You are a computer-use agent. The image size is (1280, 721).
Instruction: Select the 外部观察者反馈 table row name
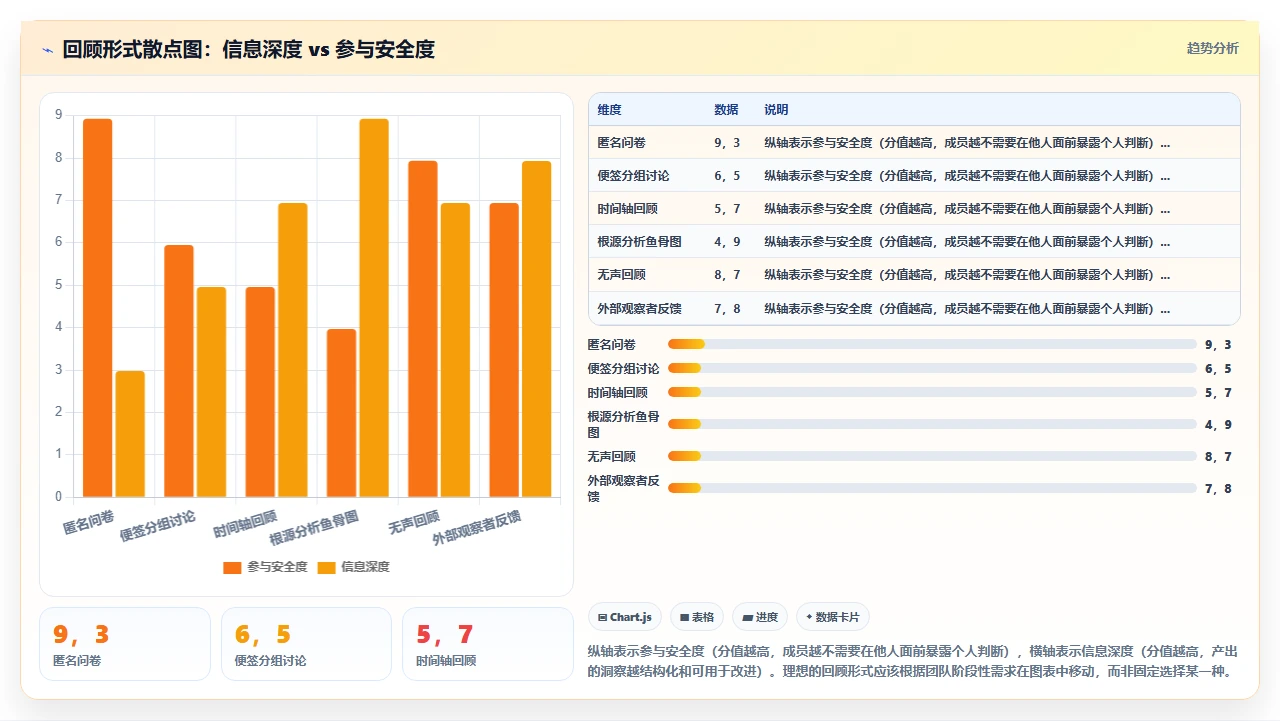coord(640,308)
